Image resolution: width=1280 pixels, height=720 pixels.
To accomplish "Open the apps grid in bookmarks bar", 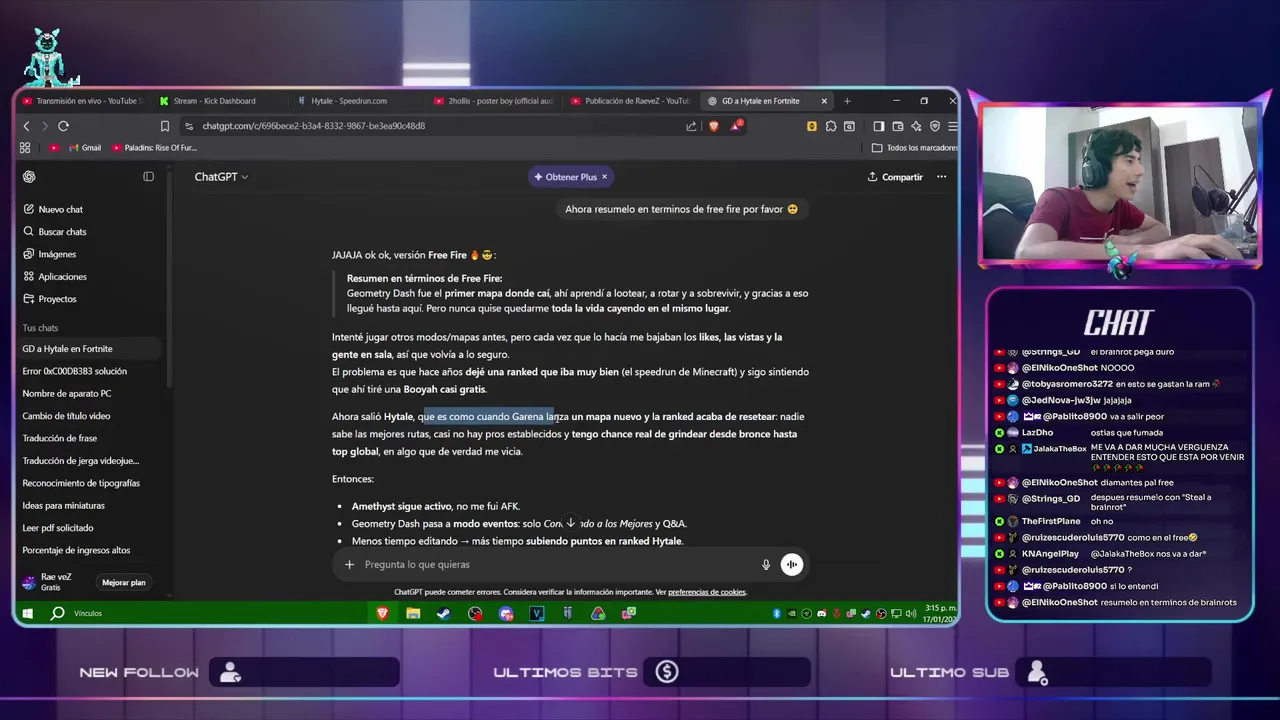I will (25, 148).
